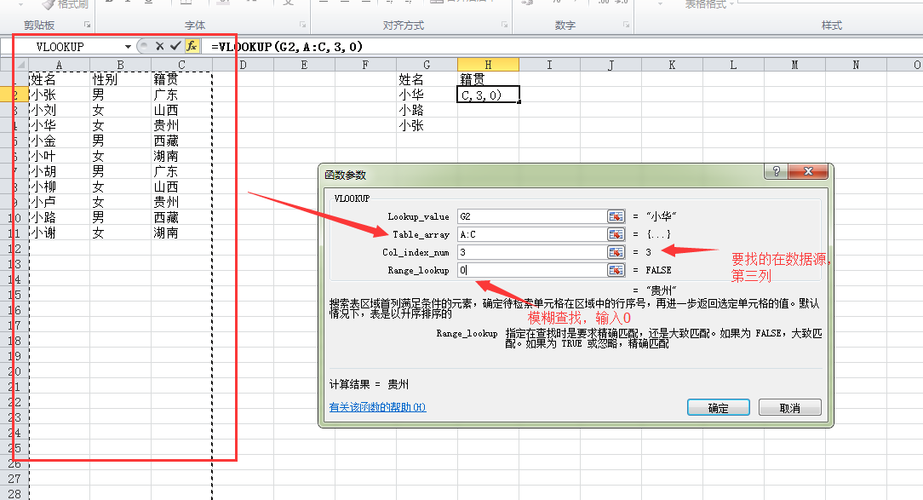Select cell H2 containing the formula
Image resolution: width=923 pixels, height=500 pixels.
(x=488, y=94)
